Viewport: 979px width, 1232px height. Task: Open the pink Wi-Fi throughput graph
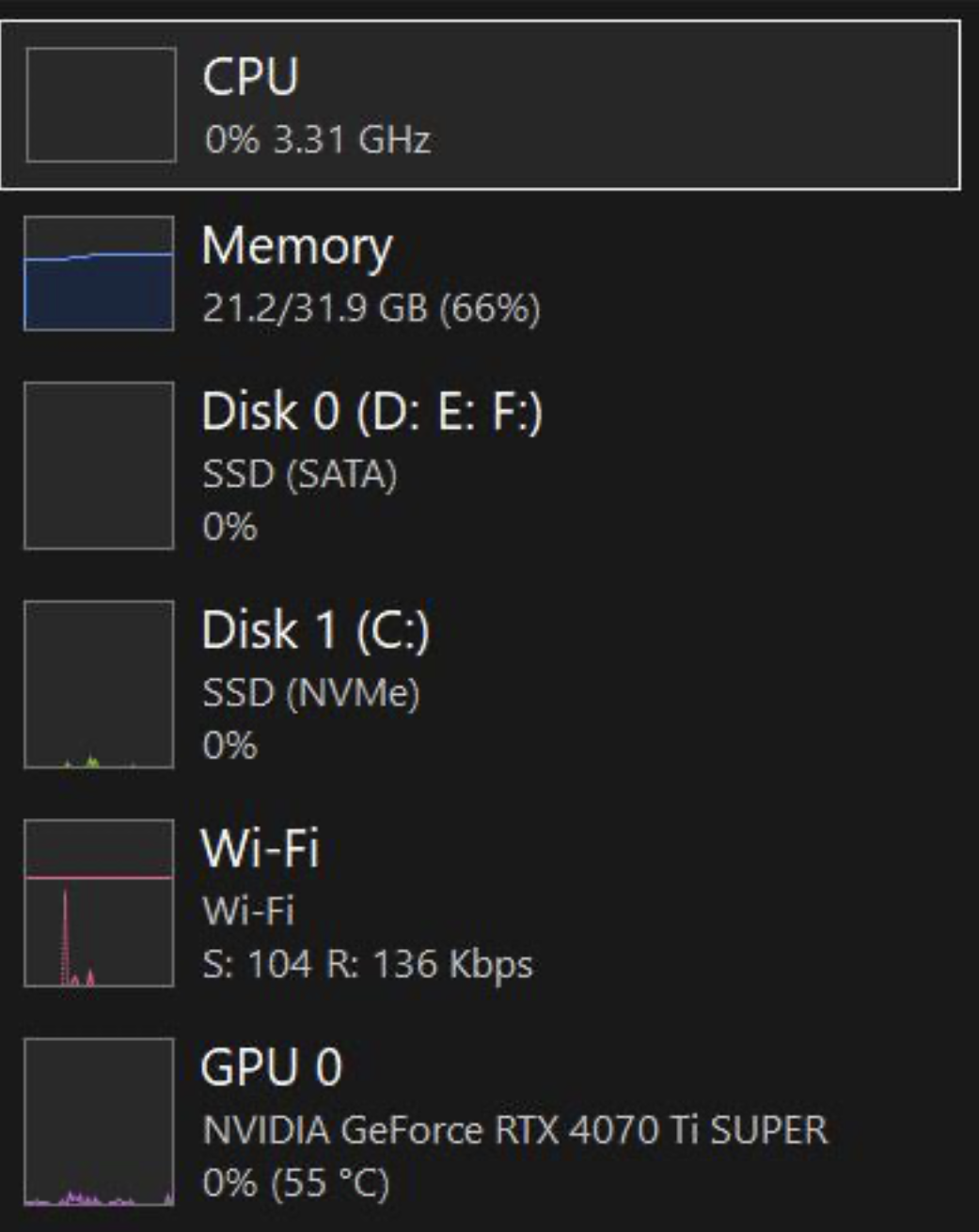(99, 903)
